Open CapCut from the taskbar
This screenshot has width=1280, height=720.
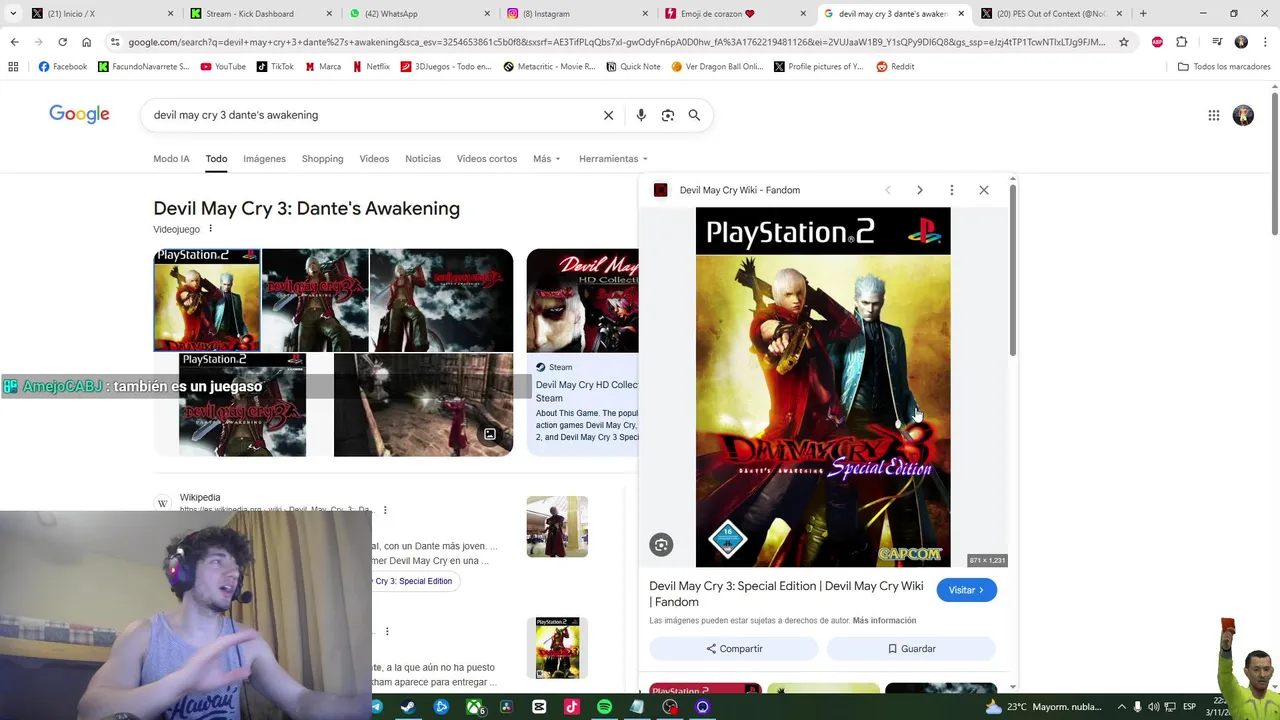pos(539,707)
